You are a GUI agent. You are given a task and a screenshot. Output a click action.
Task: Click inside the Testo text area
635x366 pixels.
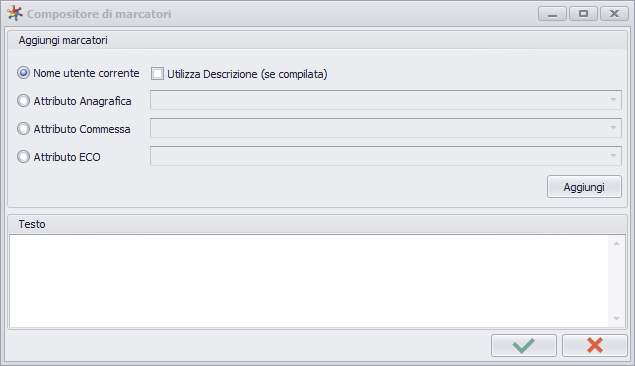point(309,281)
